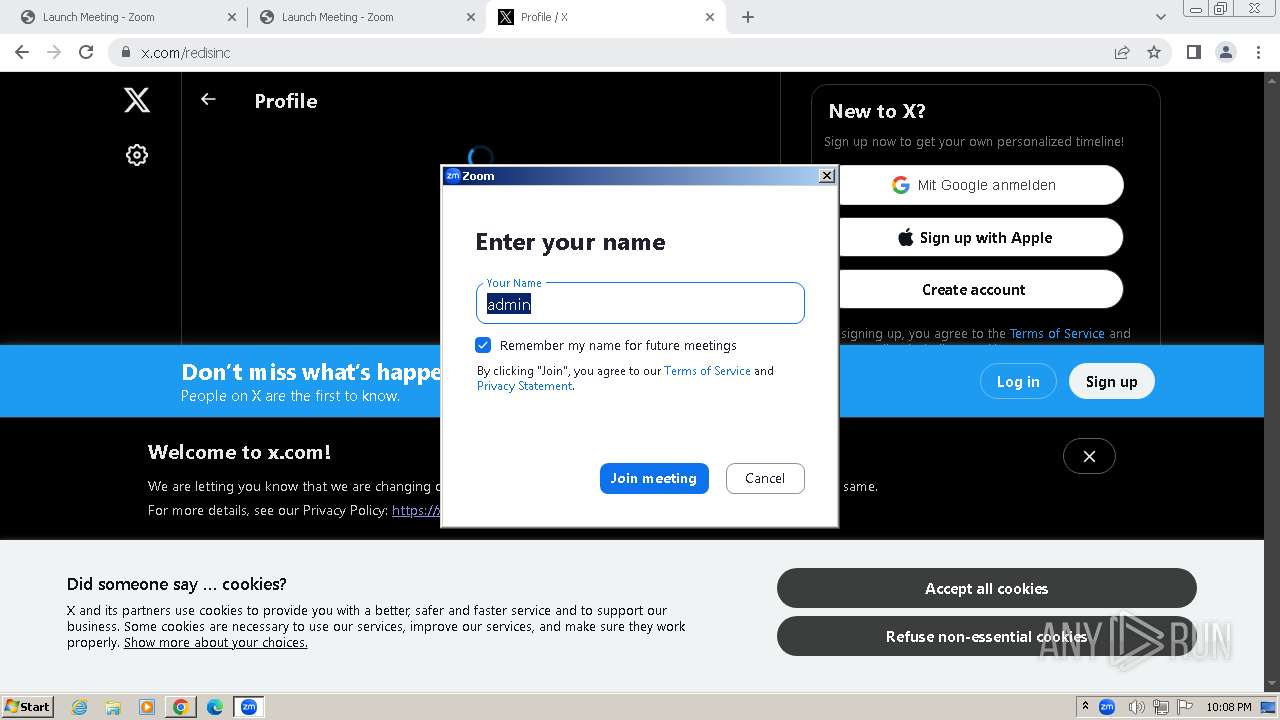
Task: Bookmark this page with the star icon
Action: click(x=1154, y=52)
